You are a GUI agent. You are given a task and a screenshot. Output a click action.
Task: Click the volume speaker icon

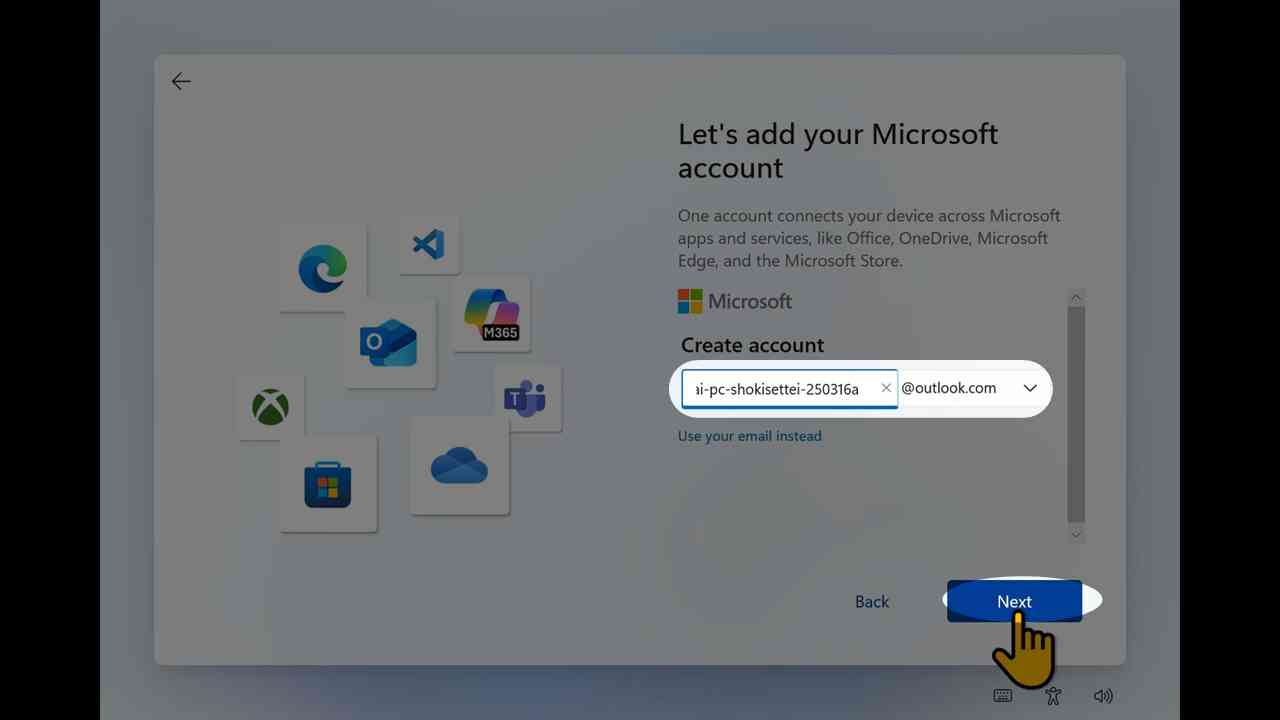1103,696
